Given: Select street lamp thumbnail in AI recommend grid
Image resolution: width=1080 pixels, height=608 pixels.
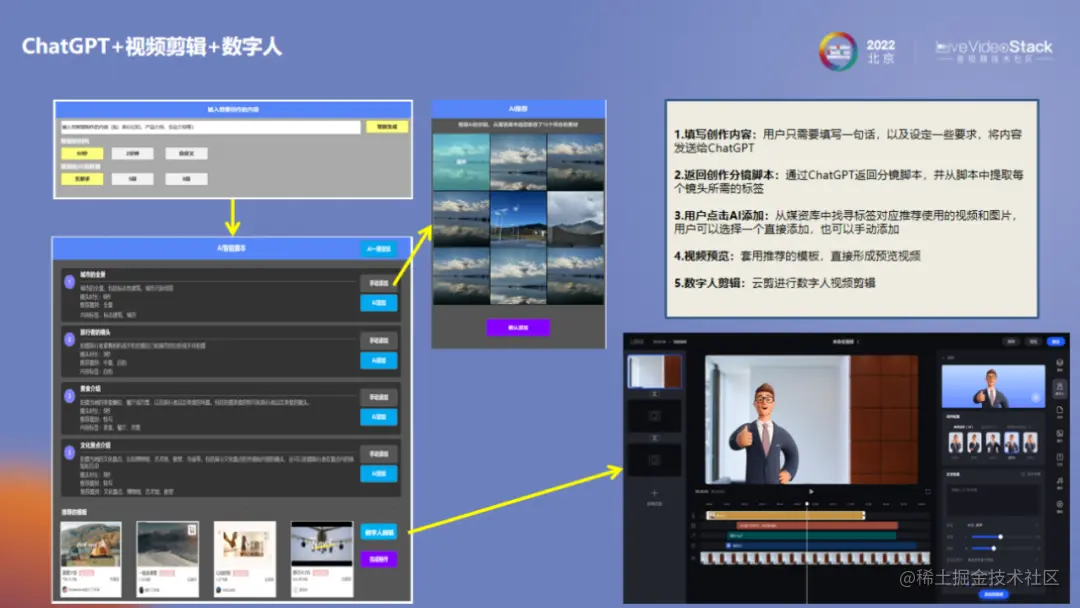Looking at the screenshot, I should (x=518, y=219).
